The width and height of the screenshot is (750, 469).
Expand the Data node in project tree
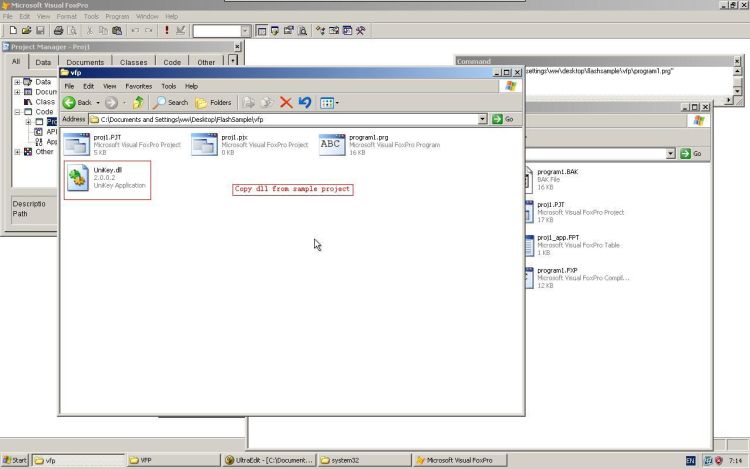(17, 82)
